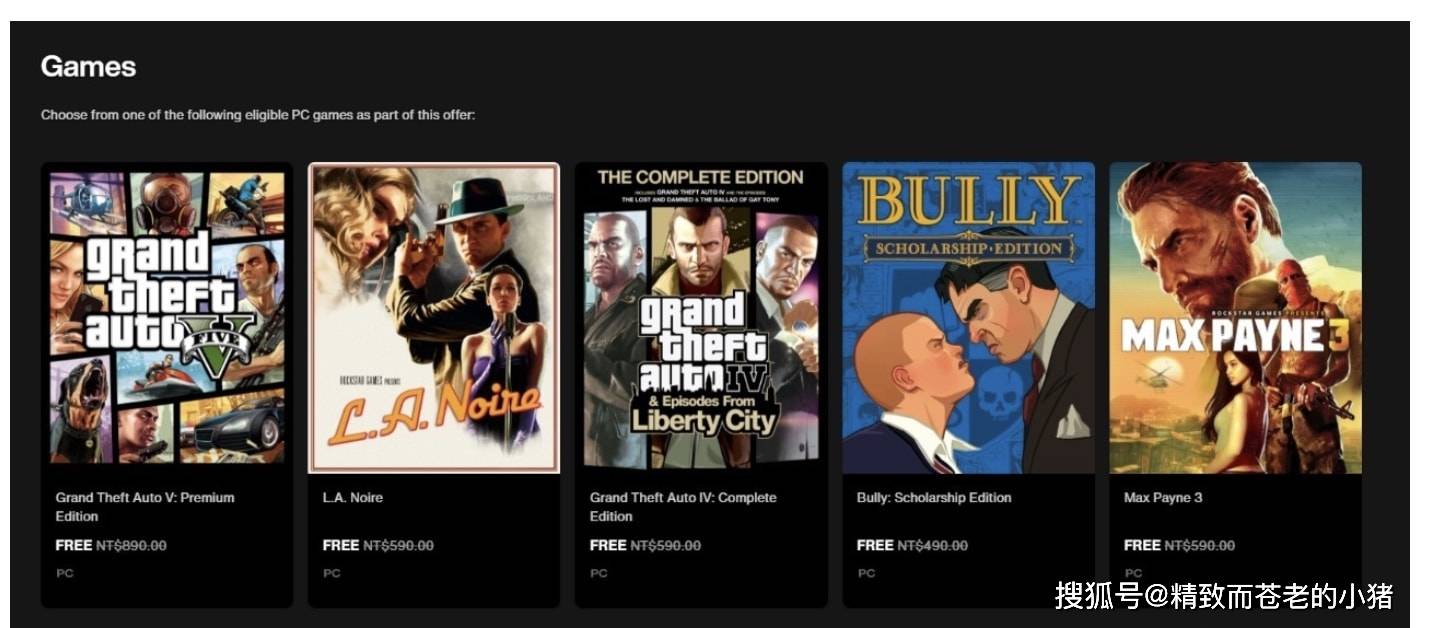Click FREE price under Grand Theft Auto V
Viewport: 1429px width, 628px height.
click(x=74, y=546)
